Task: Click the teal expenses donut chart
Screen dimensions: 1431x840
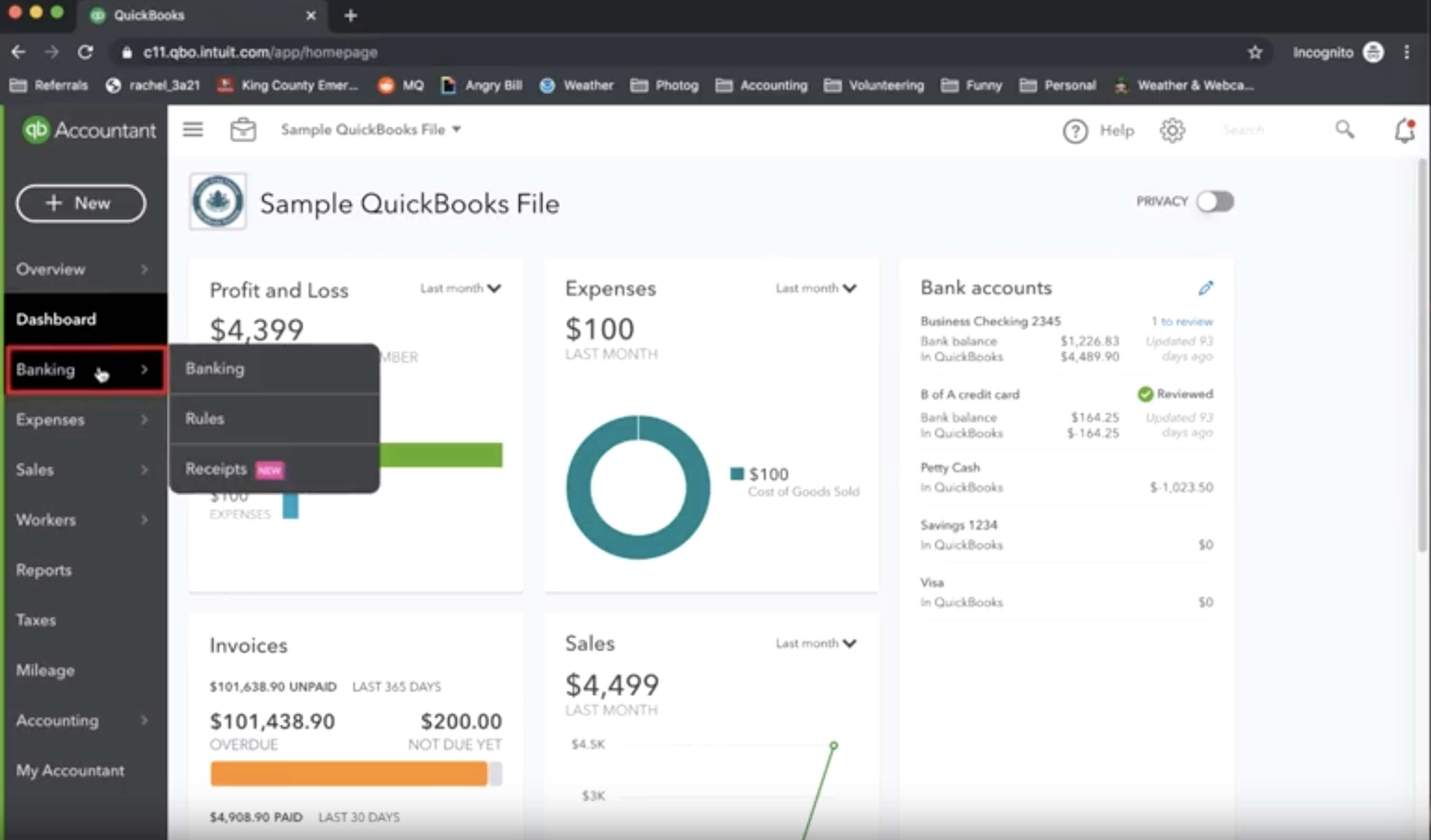Action: click(638, 488)
